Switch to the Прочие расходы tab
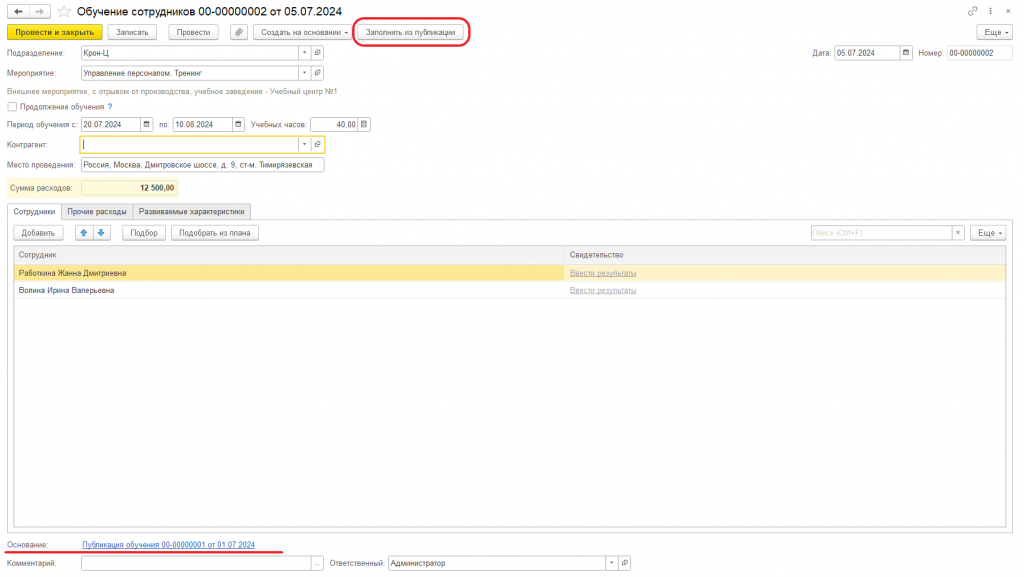Screen dimensions: 1024x577 tap(97, 211)
